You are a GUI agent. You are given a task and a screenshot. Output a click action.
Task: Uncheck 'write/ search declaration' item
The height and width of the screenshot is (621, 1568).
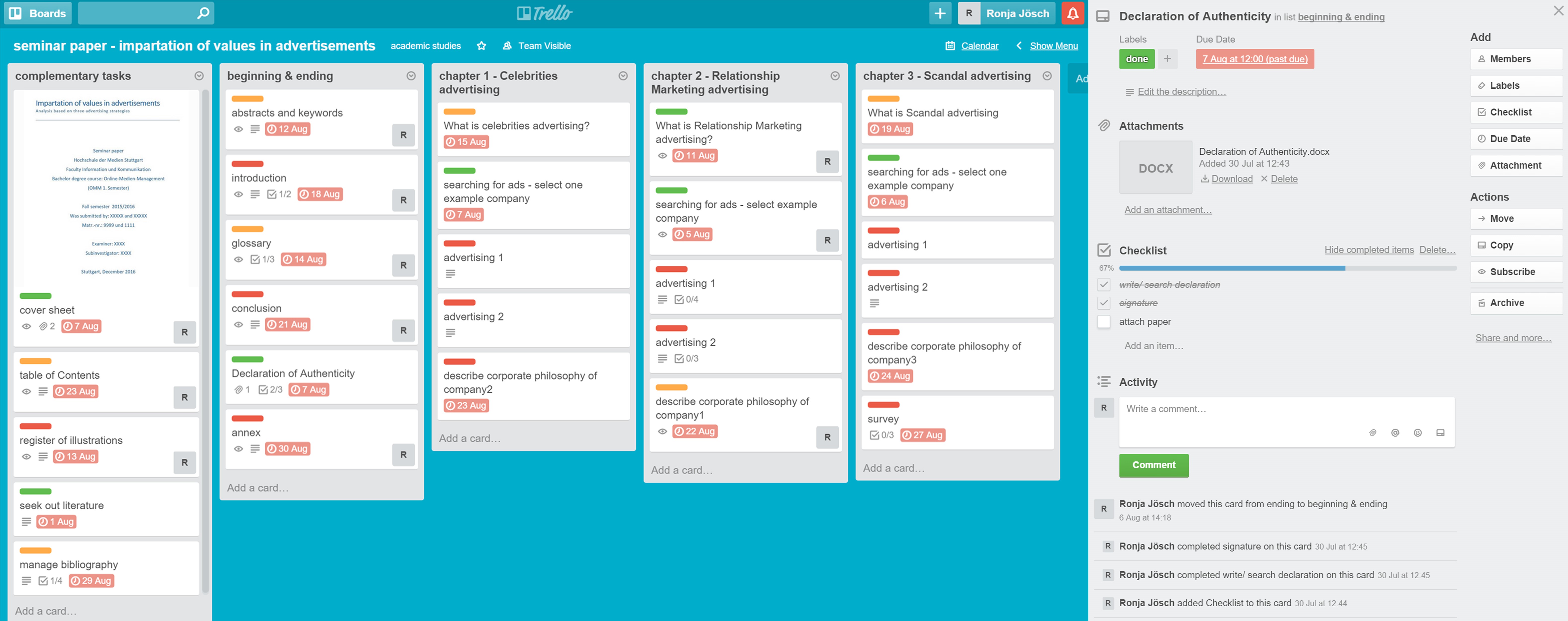[x=1104, y=284]
